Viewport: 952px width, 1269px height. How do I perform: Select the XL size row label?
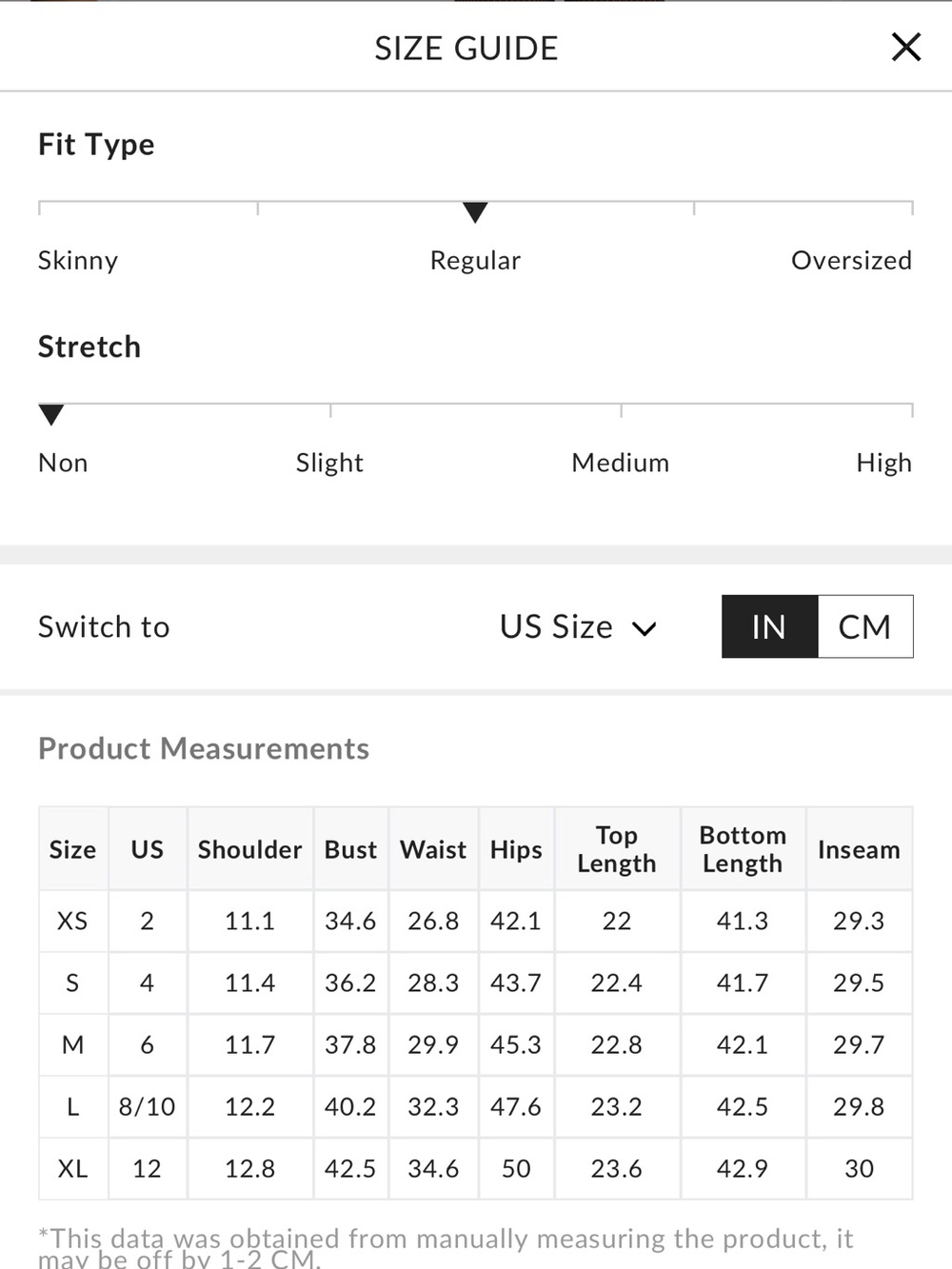(x=73, y=1168)
